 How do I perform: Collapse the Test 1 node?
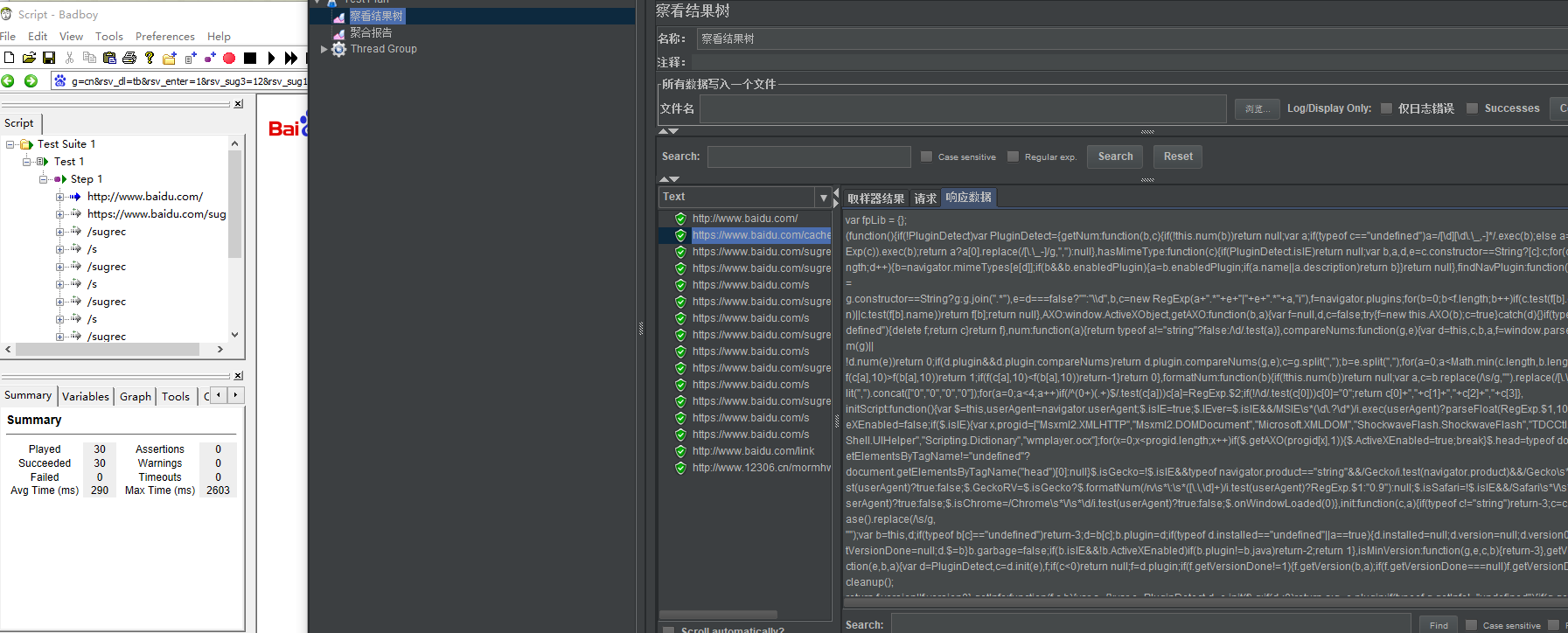pyautogui.click(x=27, y=162)
